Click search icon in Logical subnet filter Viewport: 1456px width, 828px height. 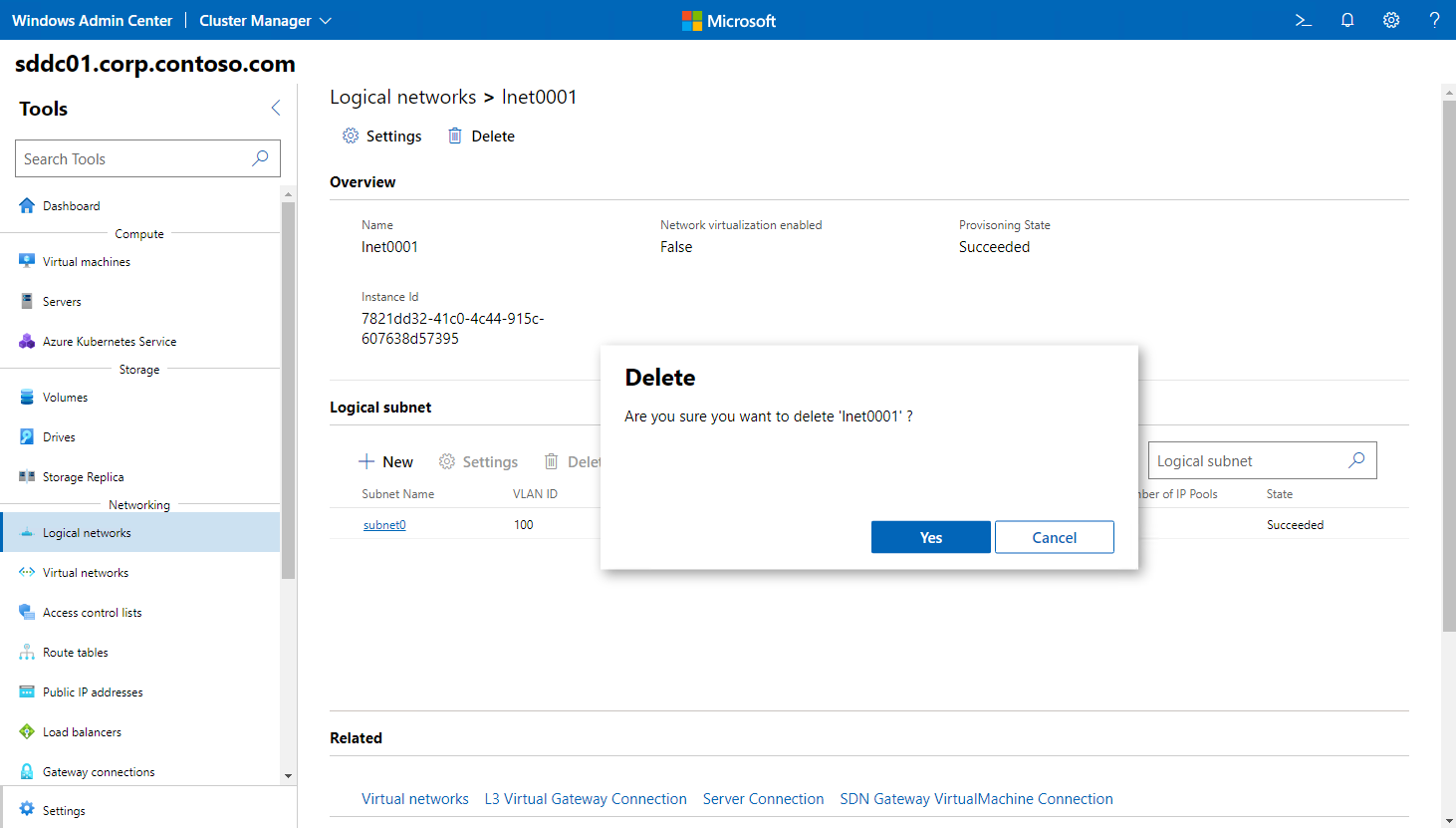point(1356,460)
